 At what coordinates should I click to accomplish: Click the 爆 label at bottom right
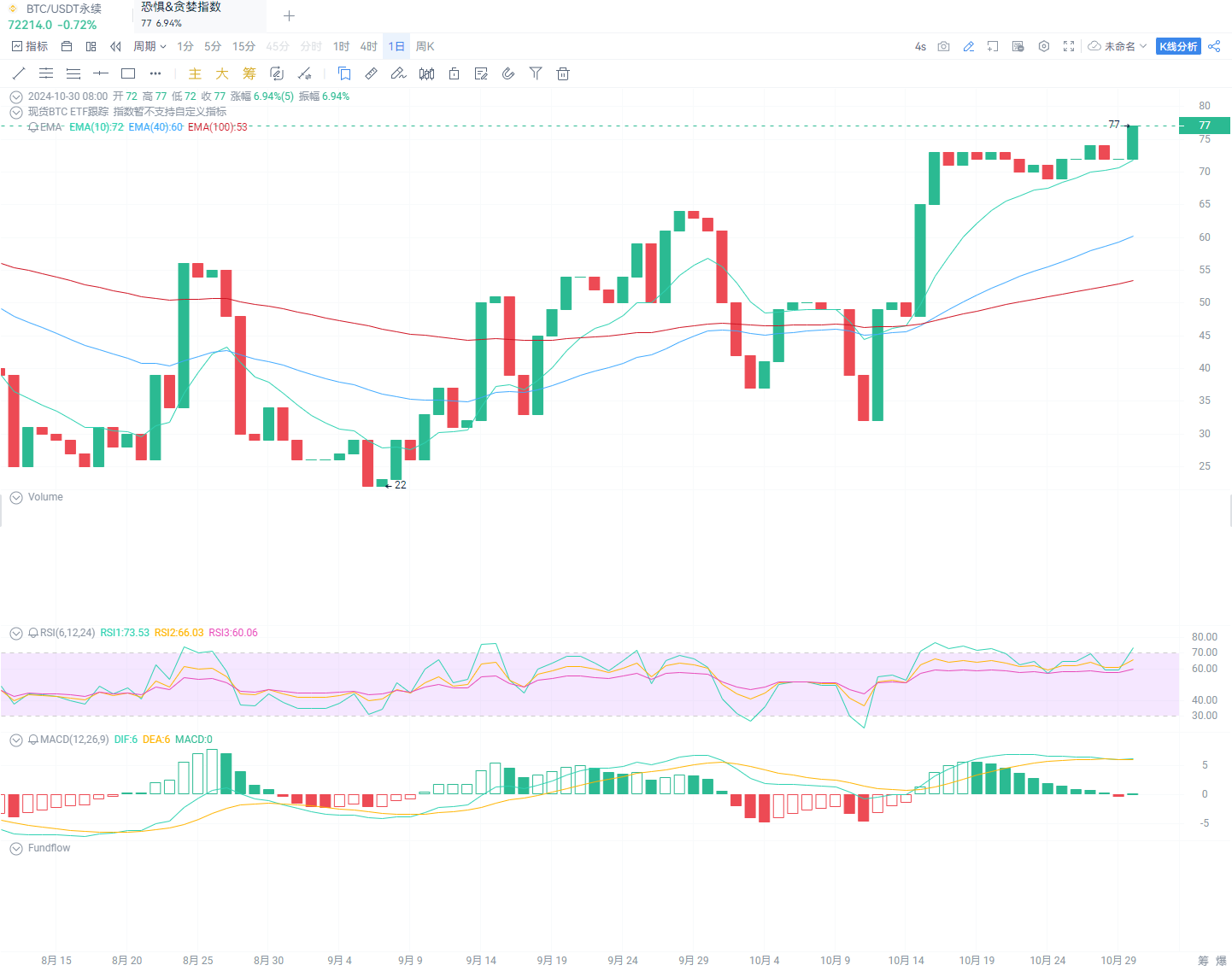(1222, 961)
